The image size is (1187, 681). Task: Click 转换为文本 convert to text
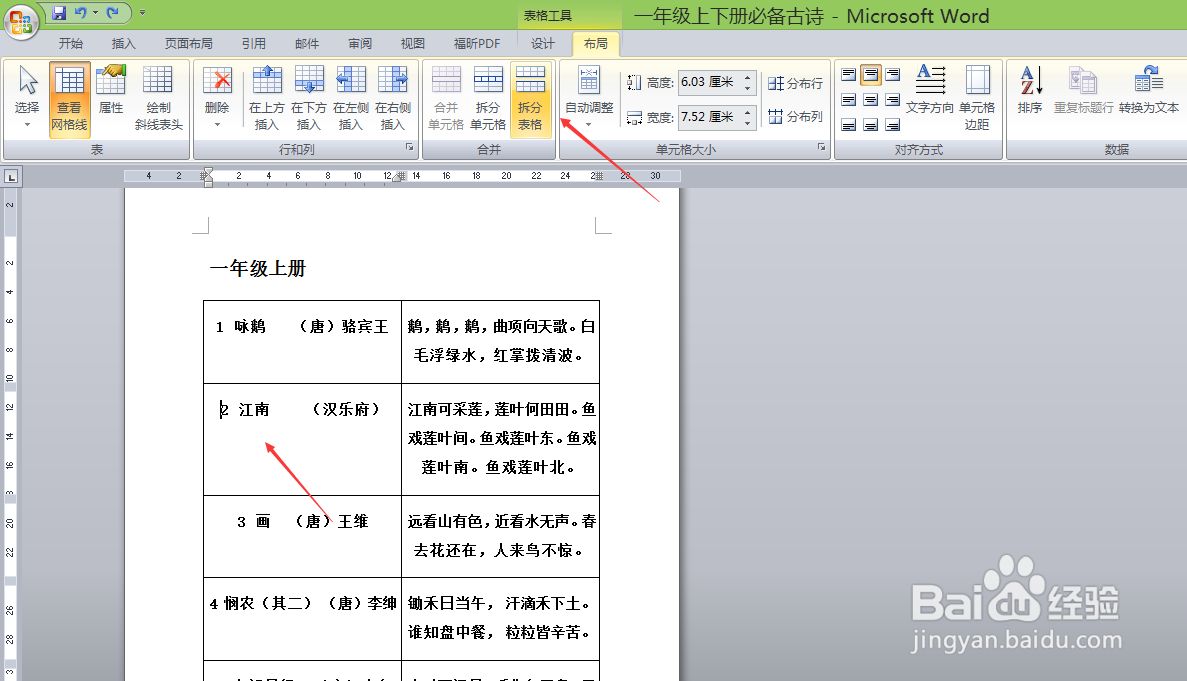pyautogui.click(x=1148, y=91)
